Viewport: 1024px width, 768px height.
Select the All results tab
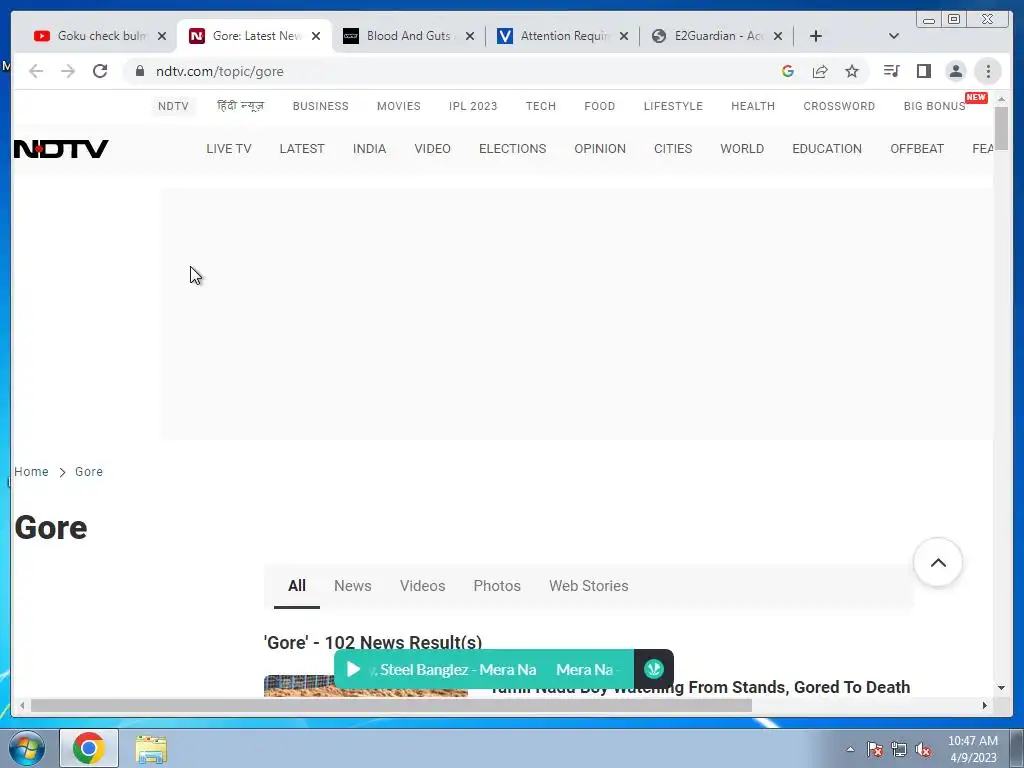[296, 586]
